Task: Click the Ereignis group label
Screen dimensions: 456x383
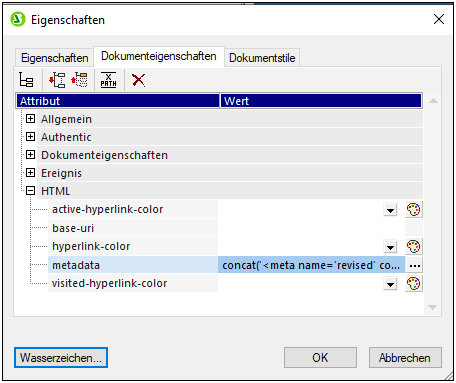Action: pyautogui.click(x=61, y=173)
